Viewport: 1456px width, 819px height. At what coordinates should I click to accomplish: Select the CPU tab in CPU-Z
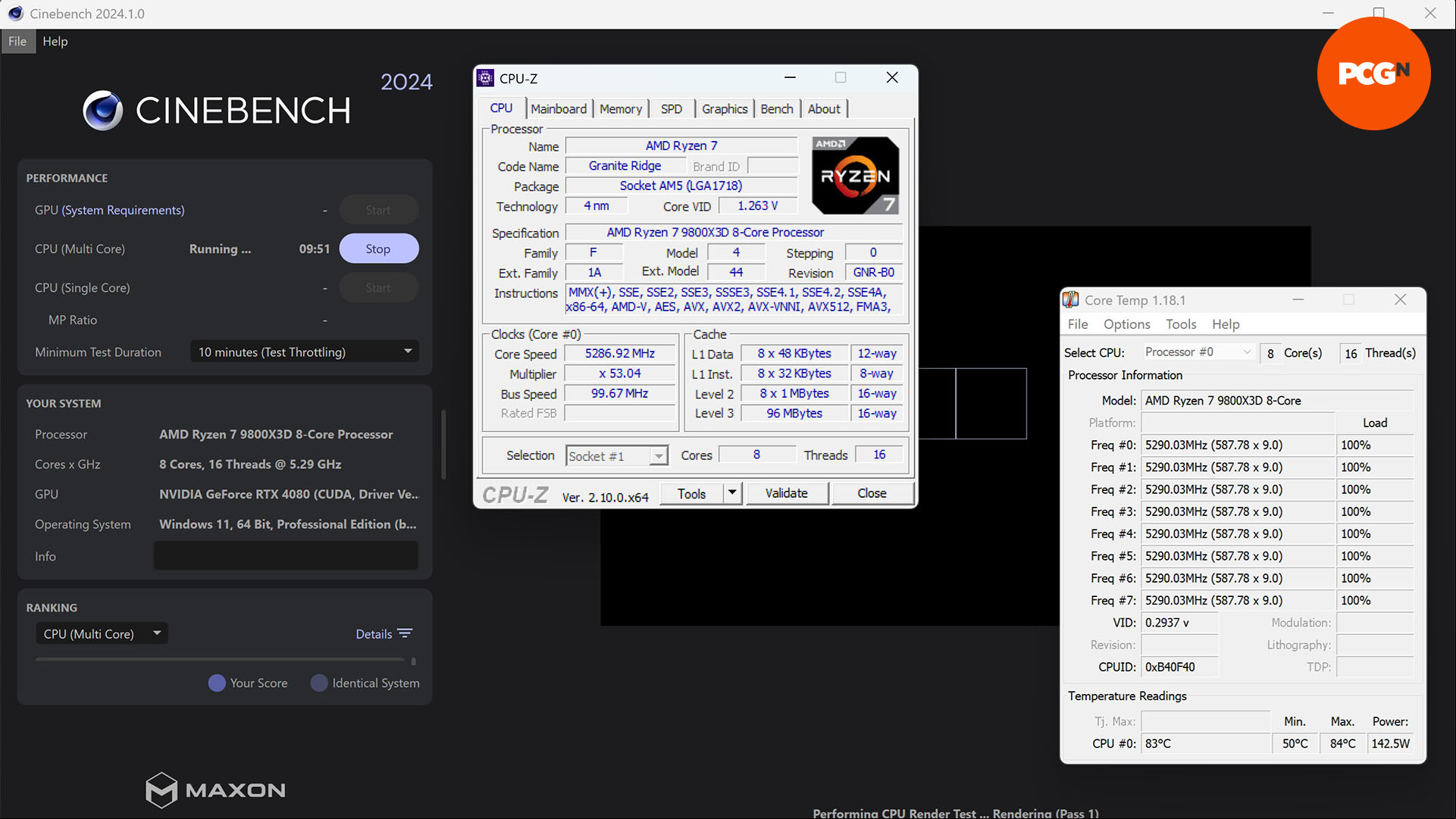point(501,108)
